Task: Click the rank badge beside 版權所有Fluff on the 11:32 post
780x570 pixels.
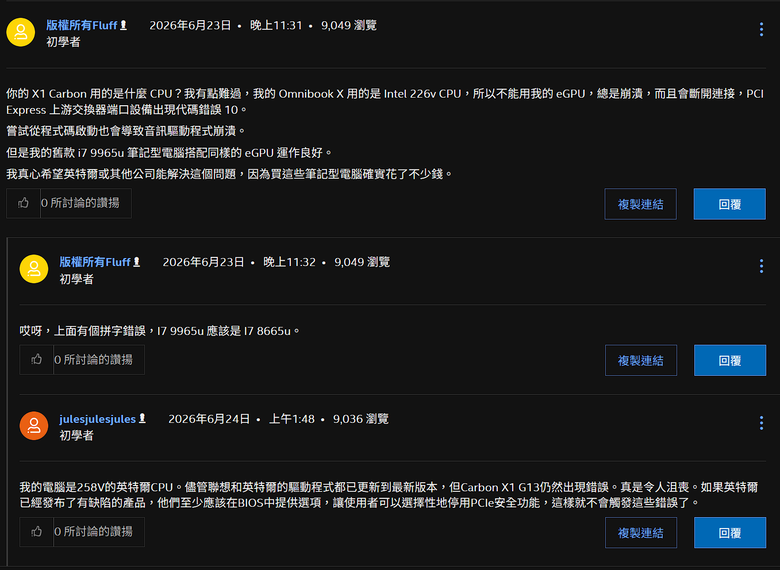Action: coord(137,262)
